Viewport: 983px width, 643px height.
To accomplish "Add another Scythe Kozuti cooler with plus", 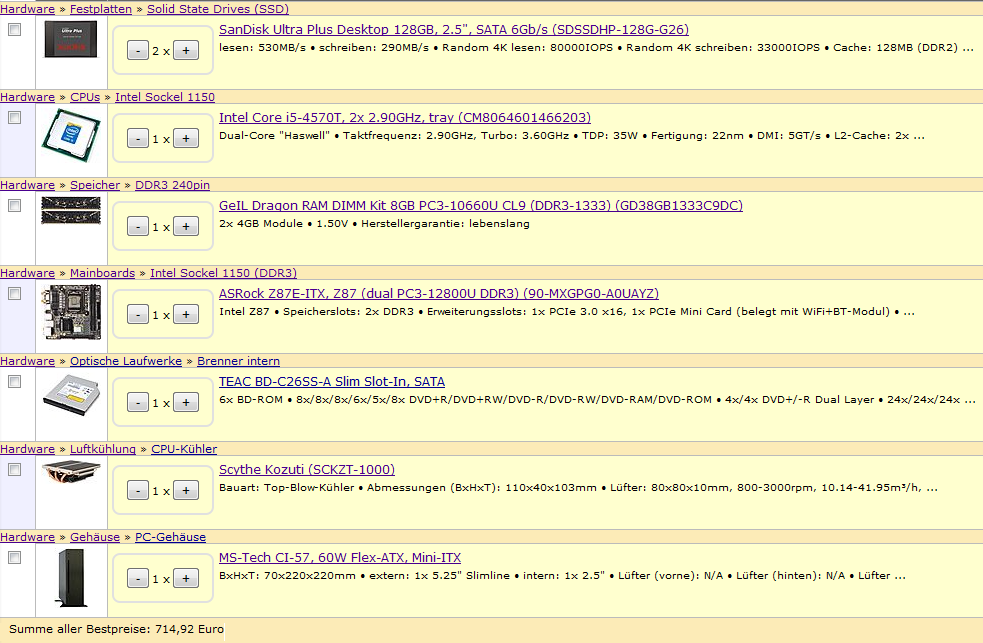I will click(x=186, y=491).
